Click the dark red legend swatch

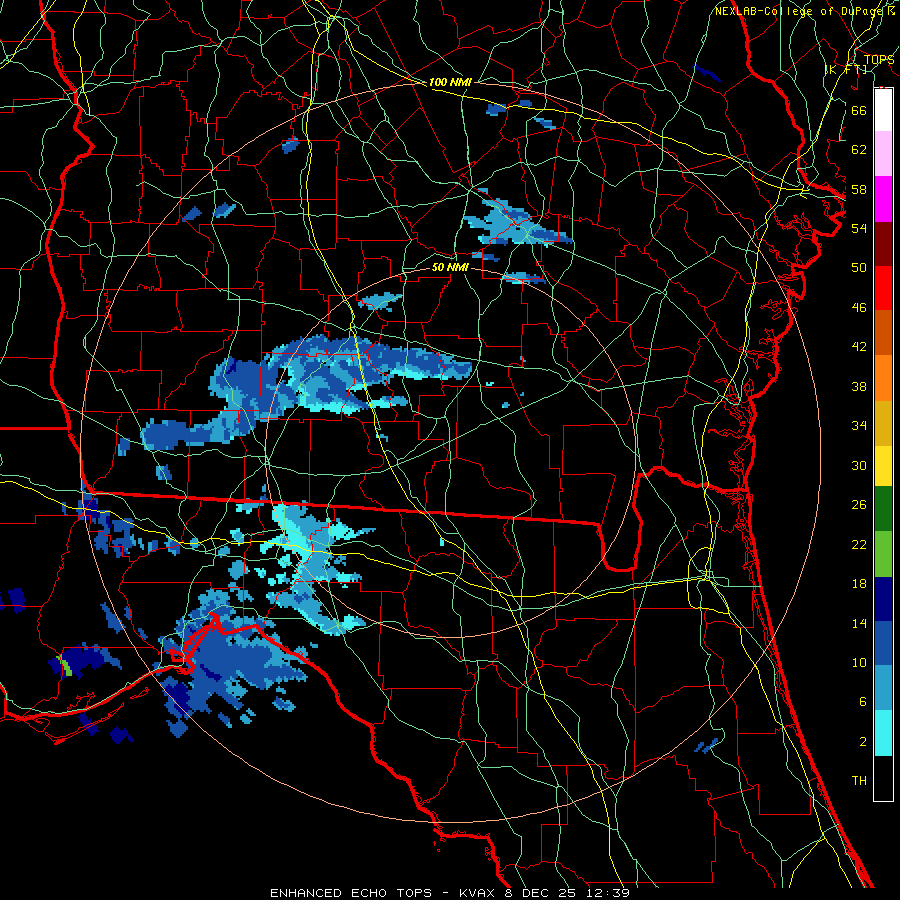pyautogui.click(x=883, y=243)
